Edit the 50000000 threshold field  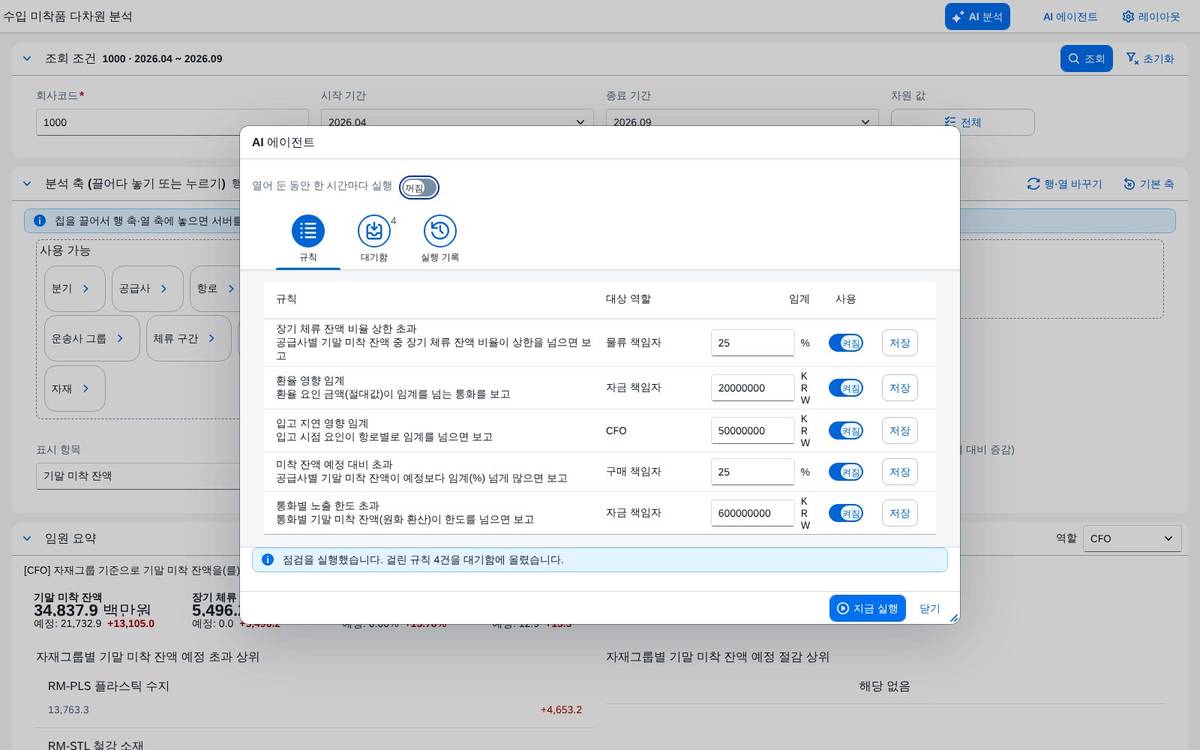click(x=753, y=431)
